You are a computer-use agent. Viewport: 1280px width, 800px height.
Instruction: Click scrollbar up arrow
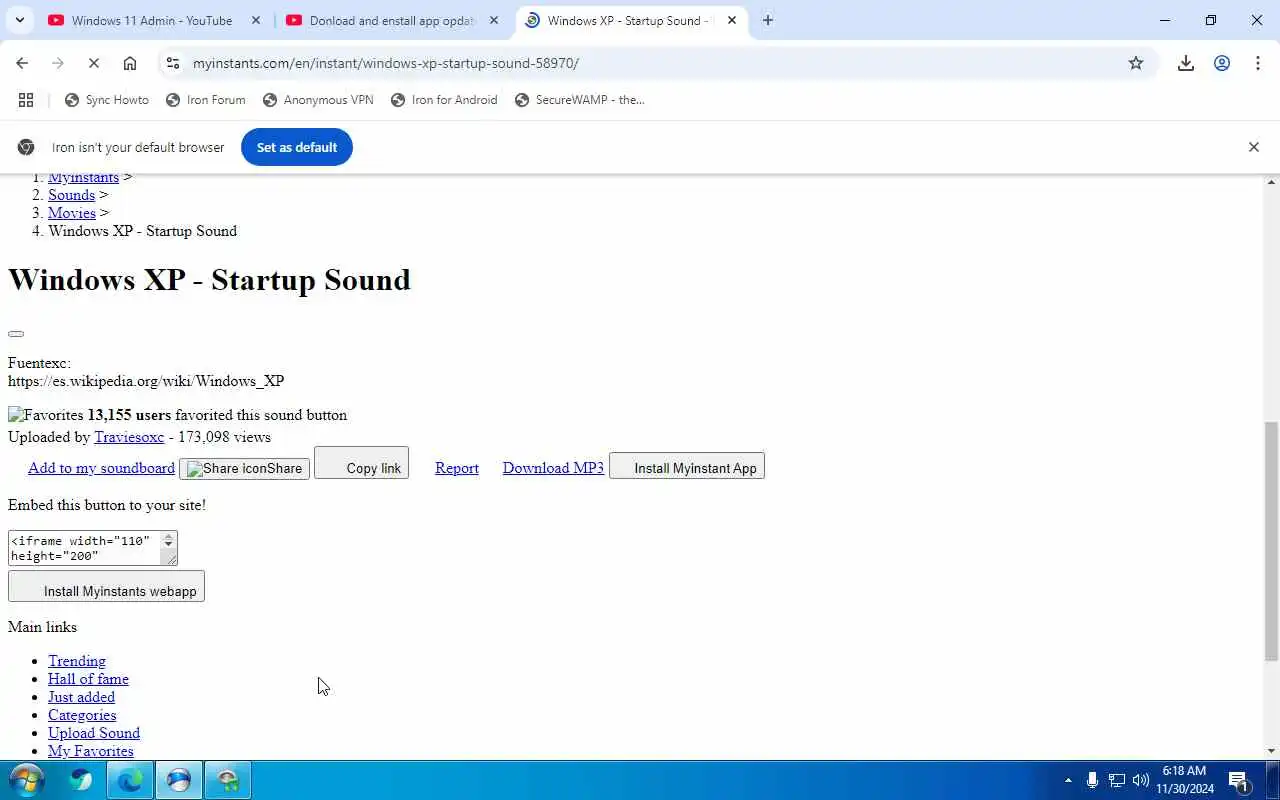(x=1271, y=182)
